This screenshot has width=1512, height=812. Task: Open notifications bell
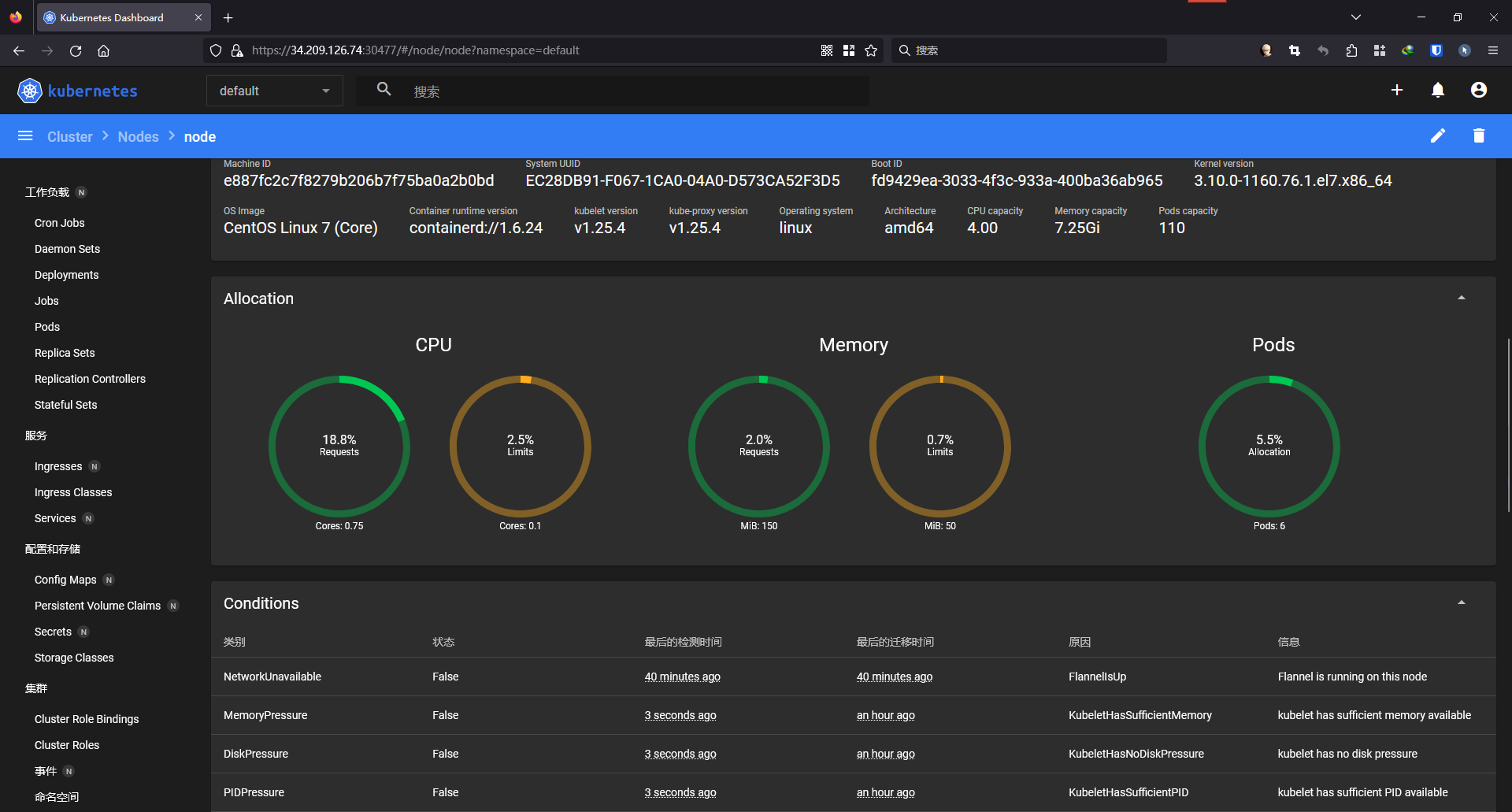point(1438,91)
